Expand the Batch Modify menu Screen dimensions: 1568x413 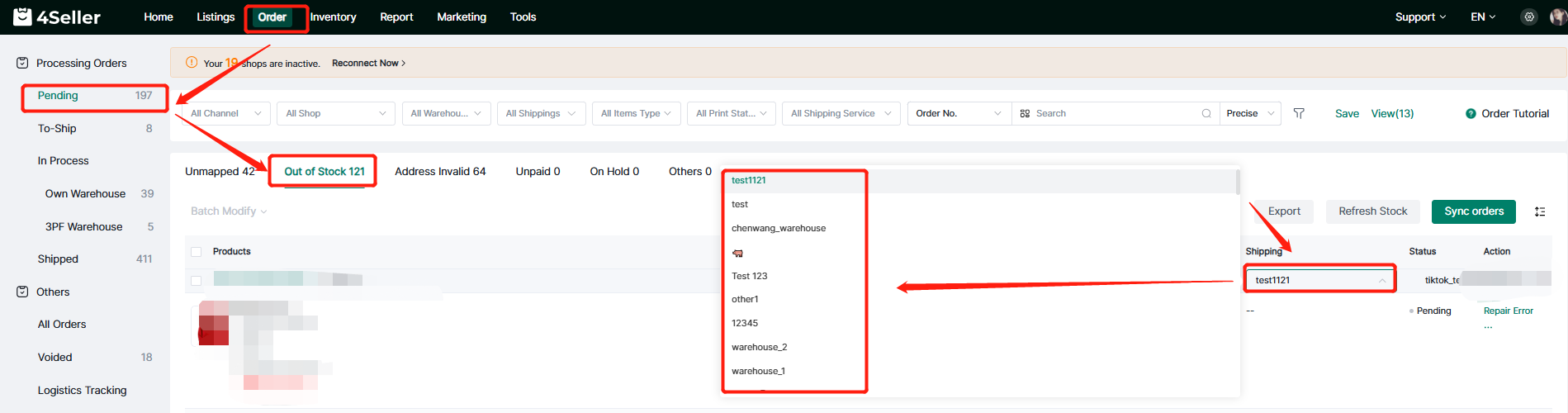[x=229, y=211]
